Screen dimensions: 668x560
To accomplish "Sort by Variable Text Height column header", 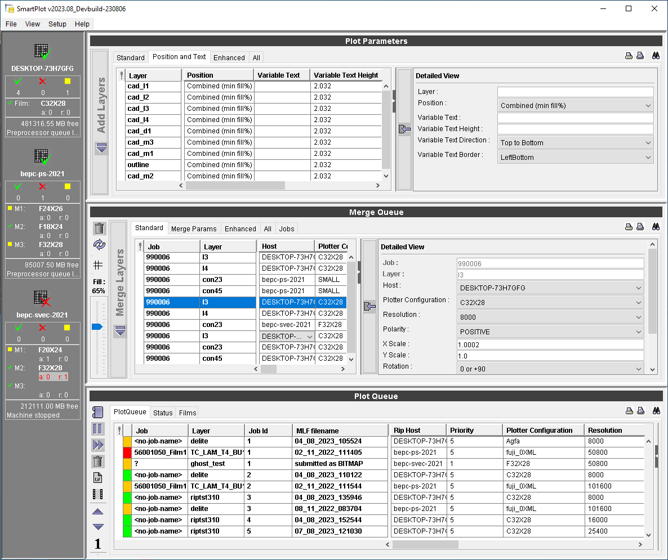I will (x=346, y=75).
